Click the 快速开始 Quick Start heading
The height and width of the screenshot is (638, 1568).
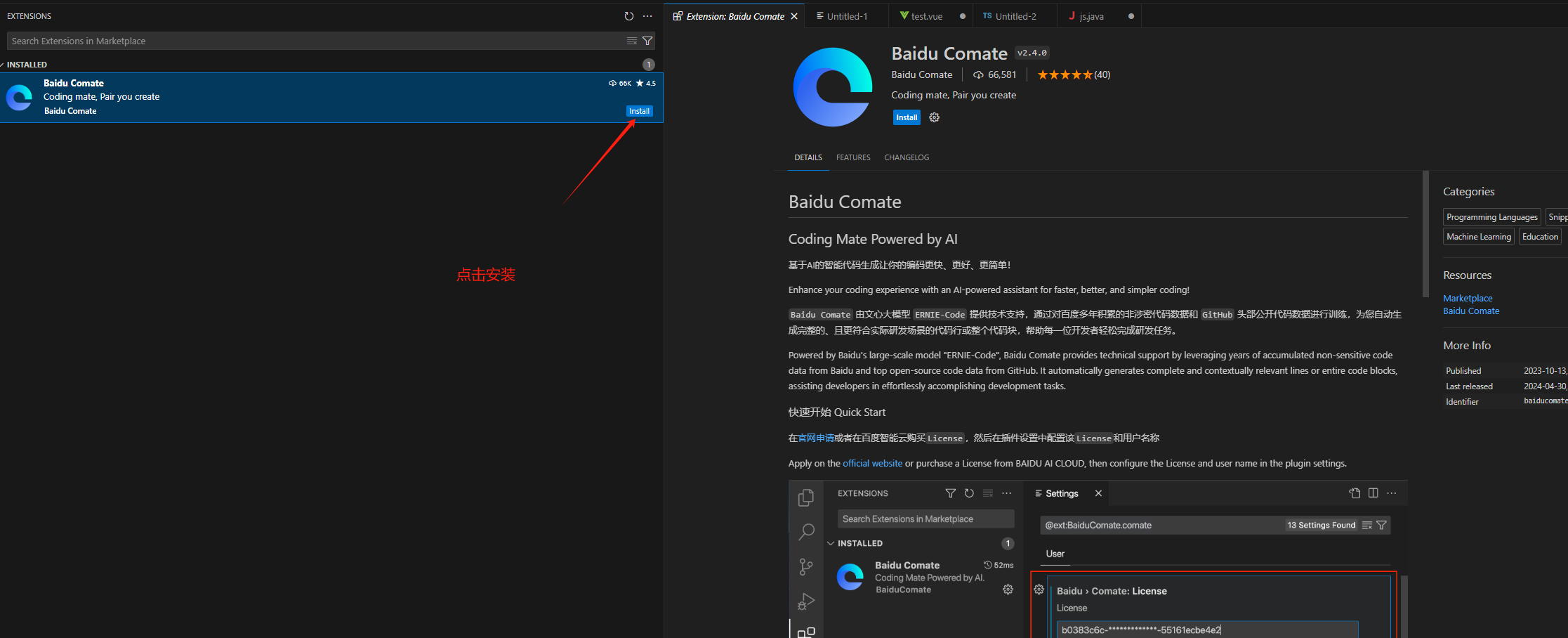pos(837,412)
